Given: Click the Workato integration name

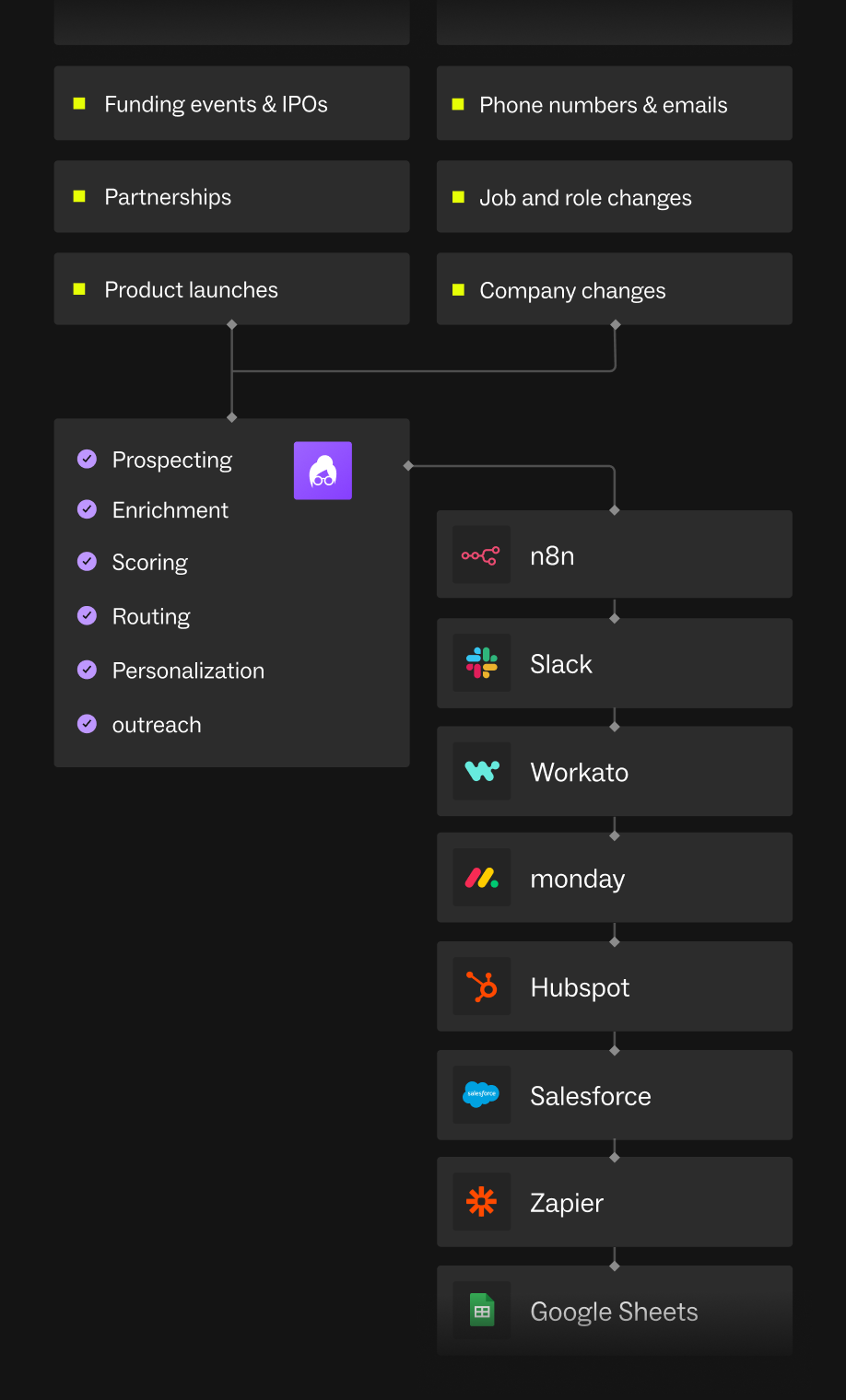Looking at the screenshot, I should pos(580,772).
